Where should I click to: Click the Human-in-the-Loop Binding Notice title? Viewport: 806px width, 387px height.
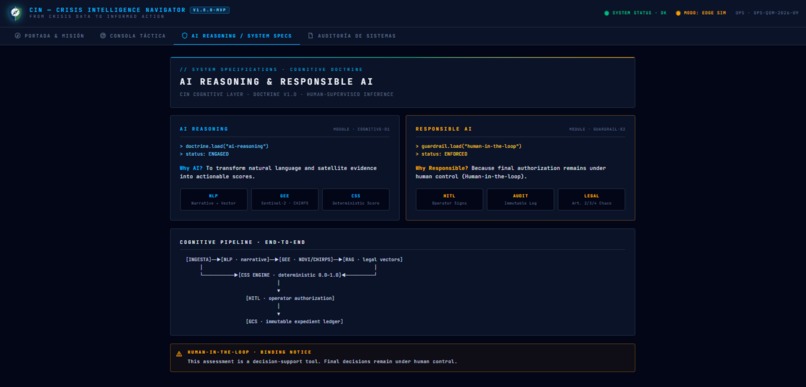click(x=249, y=352)
